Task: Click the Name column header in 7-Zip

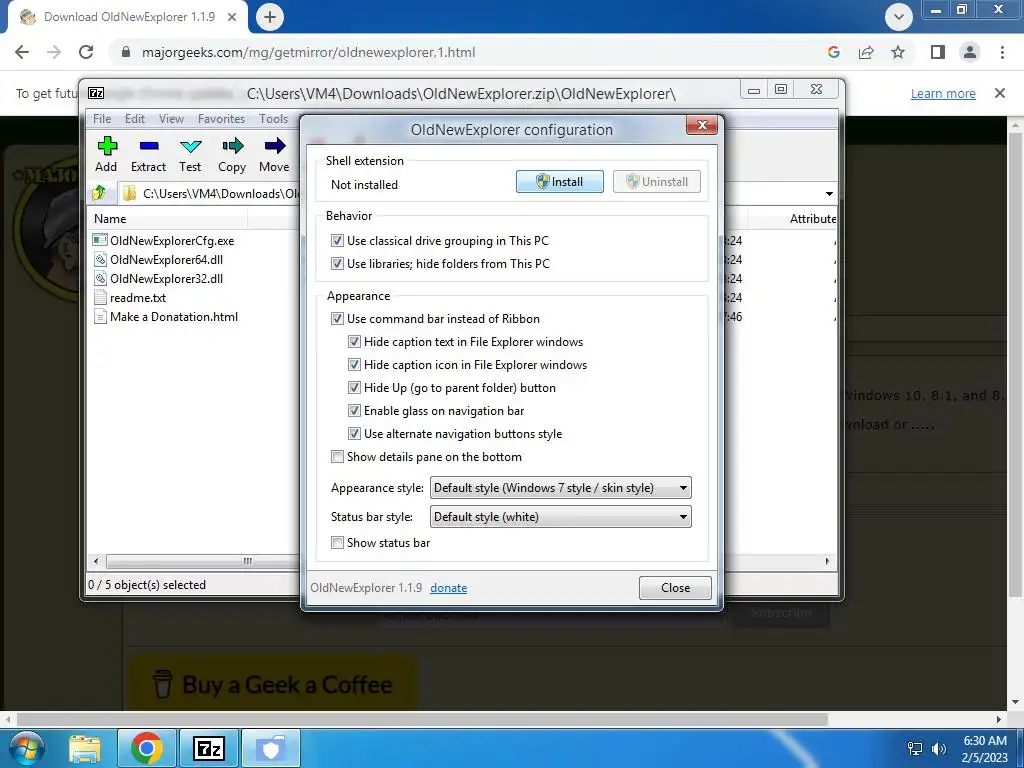Action: (110, 219)
